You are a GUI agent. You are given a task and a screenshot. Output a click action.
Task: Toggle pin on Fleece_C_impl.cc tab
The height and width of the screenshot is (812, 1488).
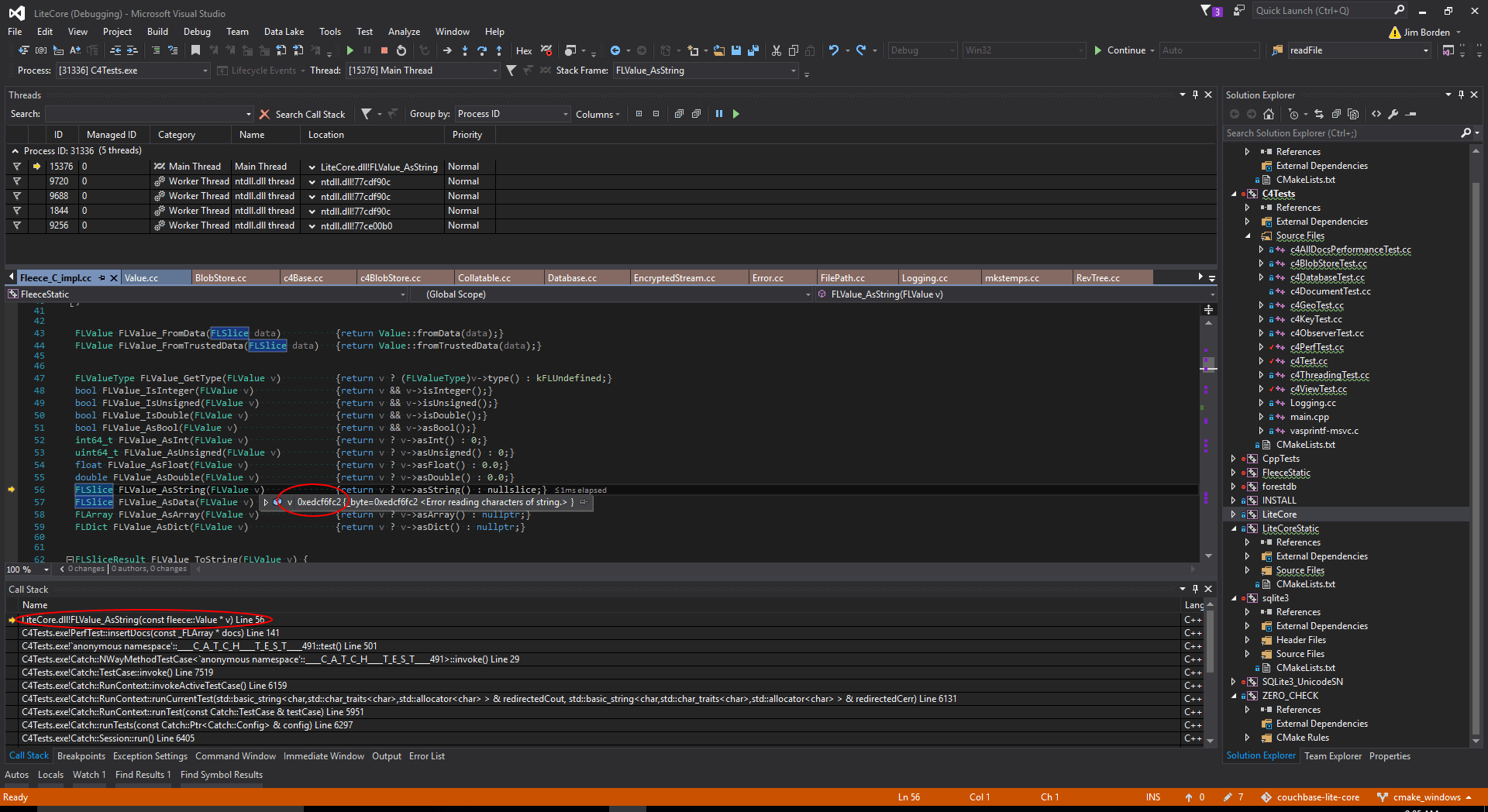coord(102,278)
